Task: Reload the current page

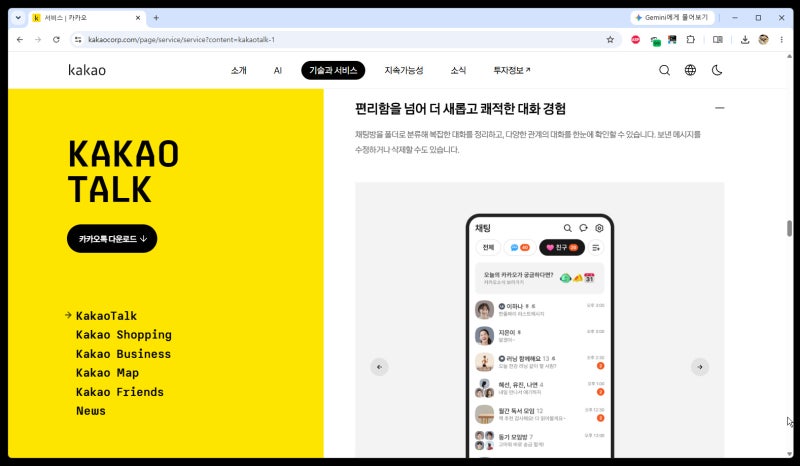Action: coord(56,39)
